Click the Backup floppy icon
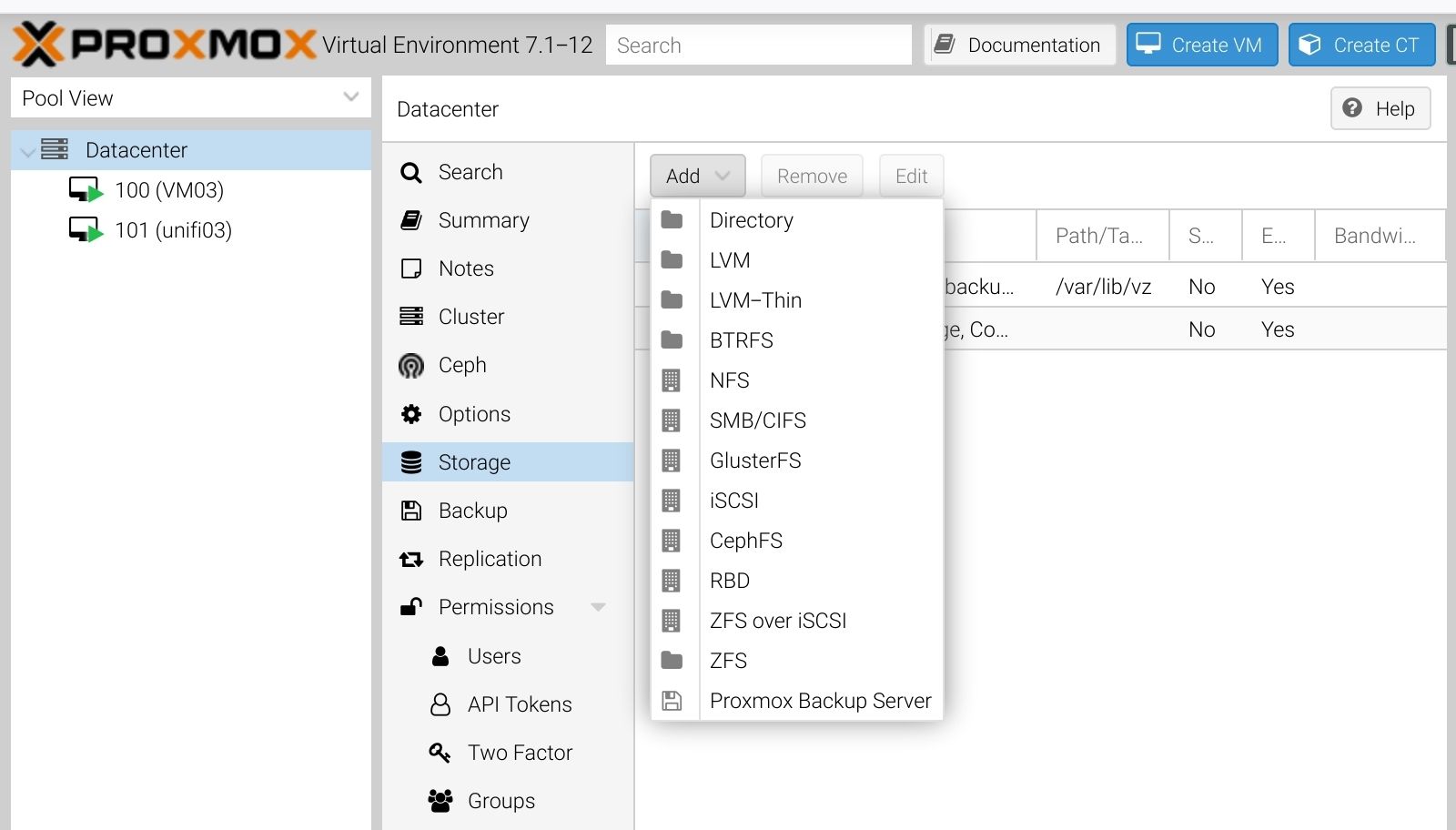 tap(411, 511)
